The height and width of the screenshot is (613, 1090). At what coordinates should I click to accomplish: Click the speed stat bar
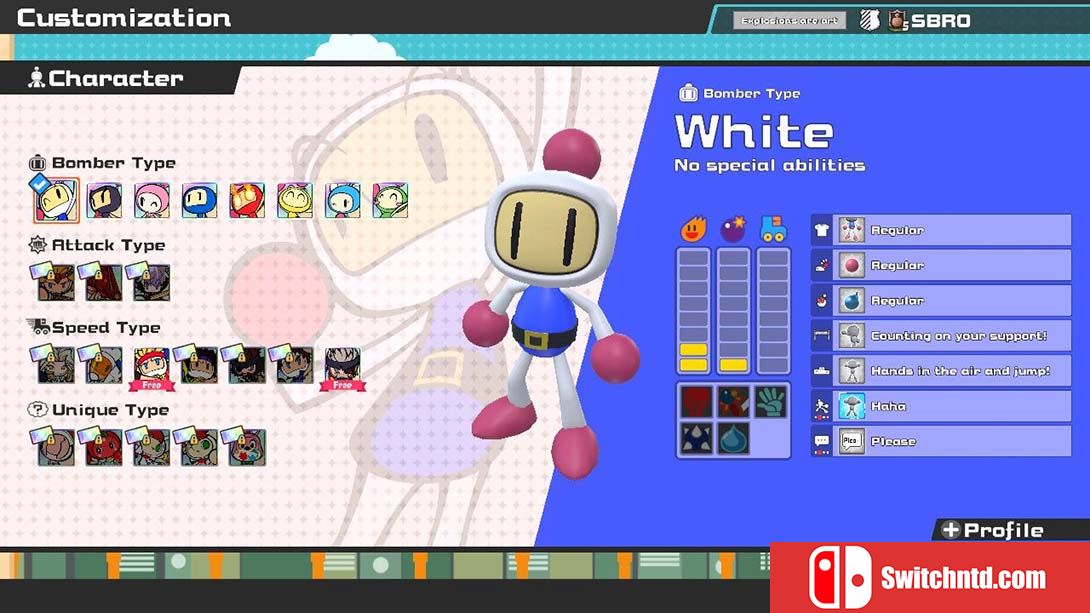point(773,311)
